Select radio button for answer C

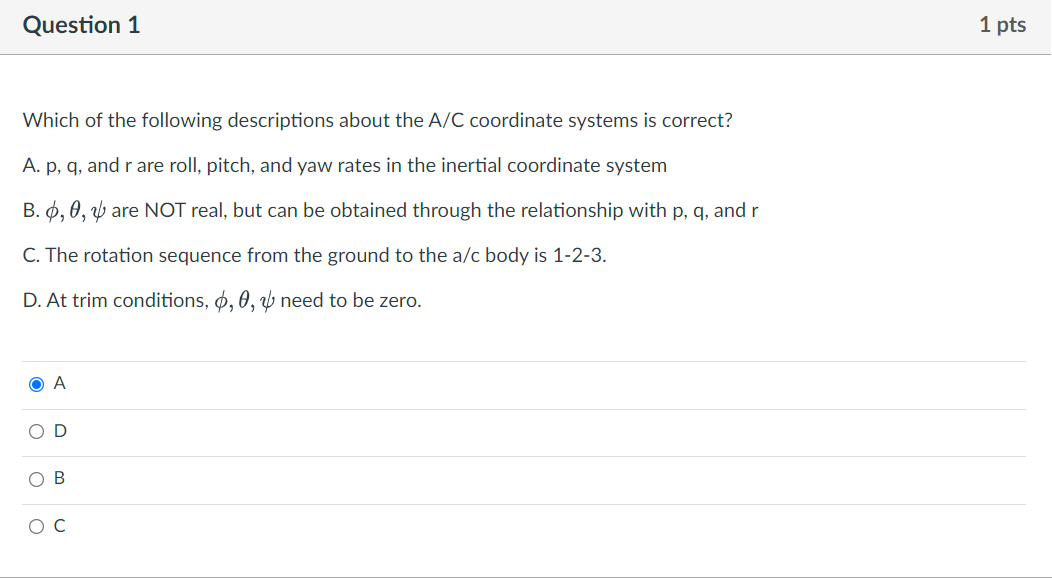point(36,525)
